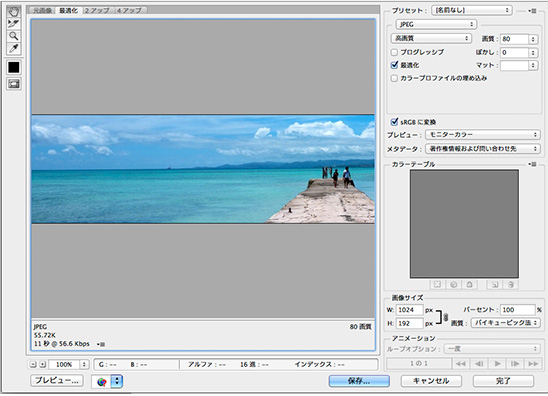
Task: Select the Hand tool
Action: tap(14, 12)
